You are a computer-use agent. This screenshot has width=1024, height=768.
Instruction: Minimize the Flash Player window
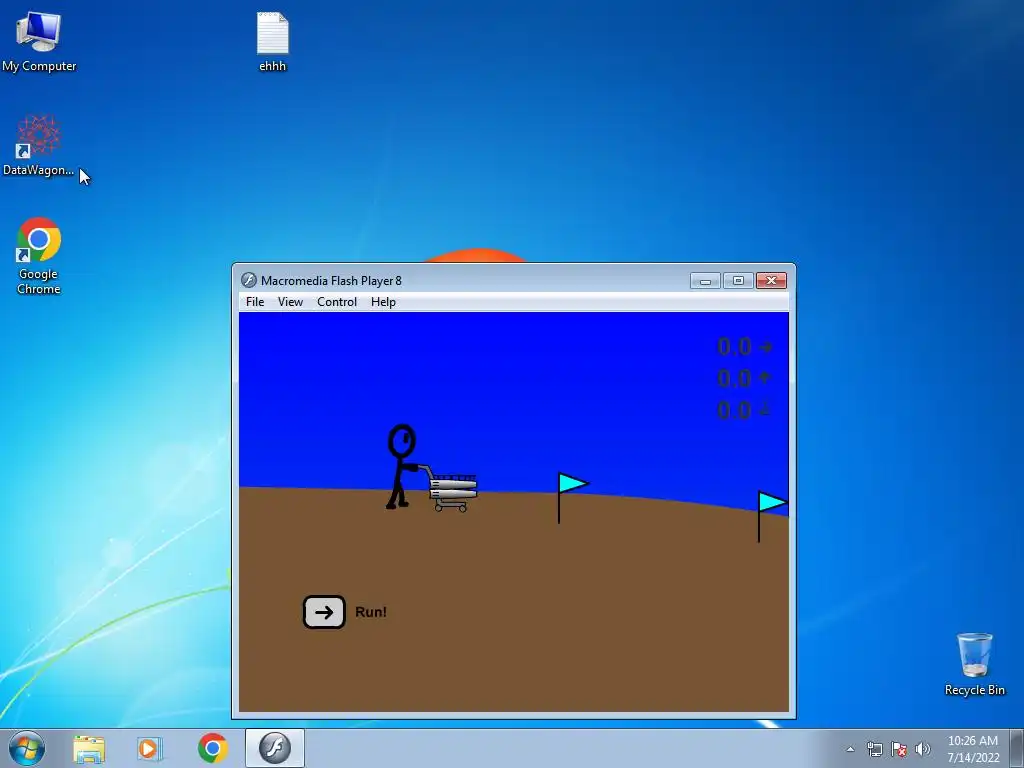pos(705,281)
